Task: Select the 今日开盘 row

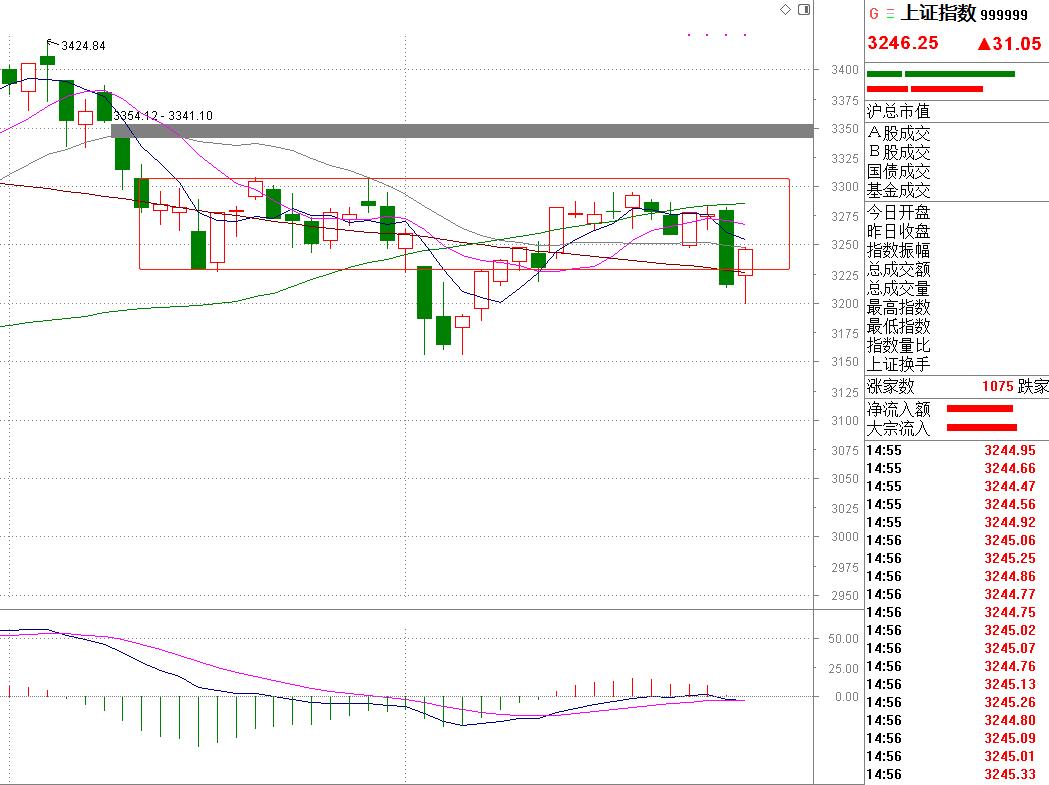Action: click(957, 212)
